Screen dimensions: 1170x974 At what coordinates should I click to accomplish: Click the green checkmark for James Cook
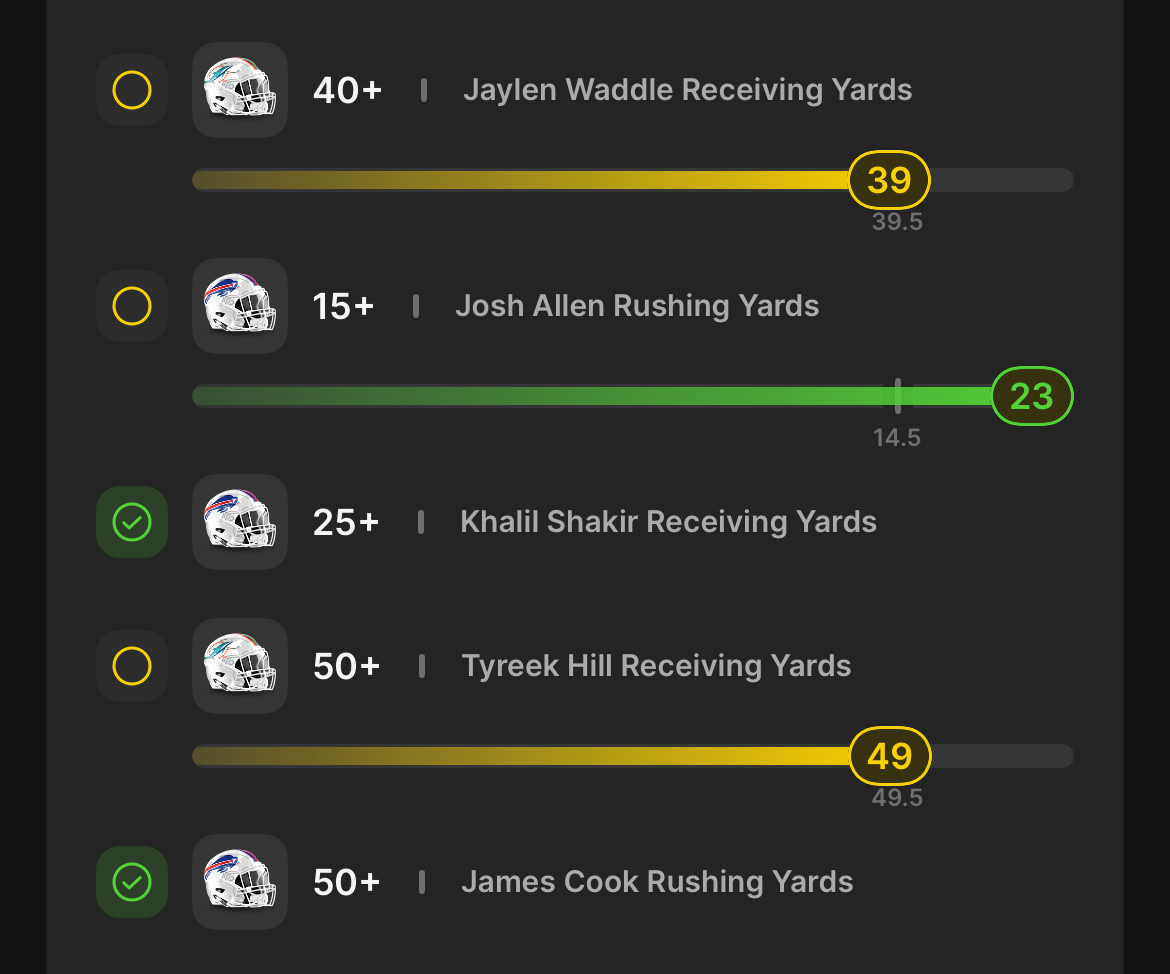pyautogui.click(x=132, y=881)
